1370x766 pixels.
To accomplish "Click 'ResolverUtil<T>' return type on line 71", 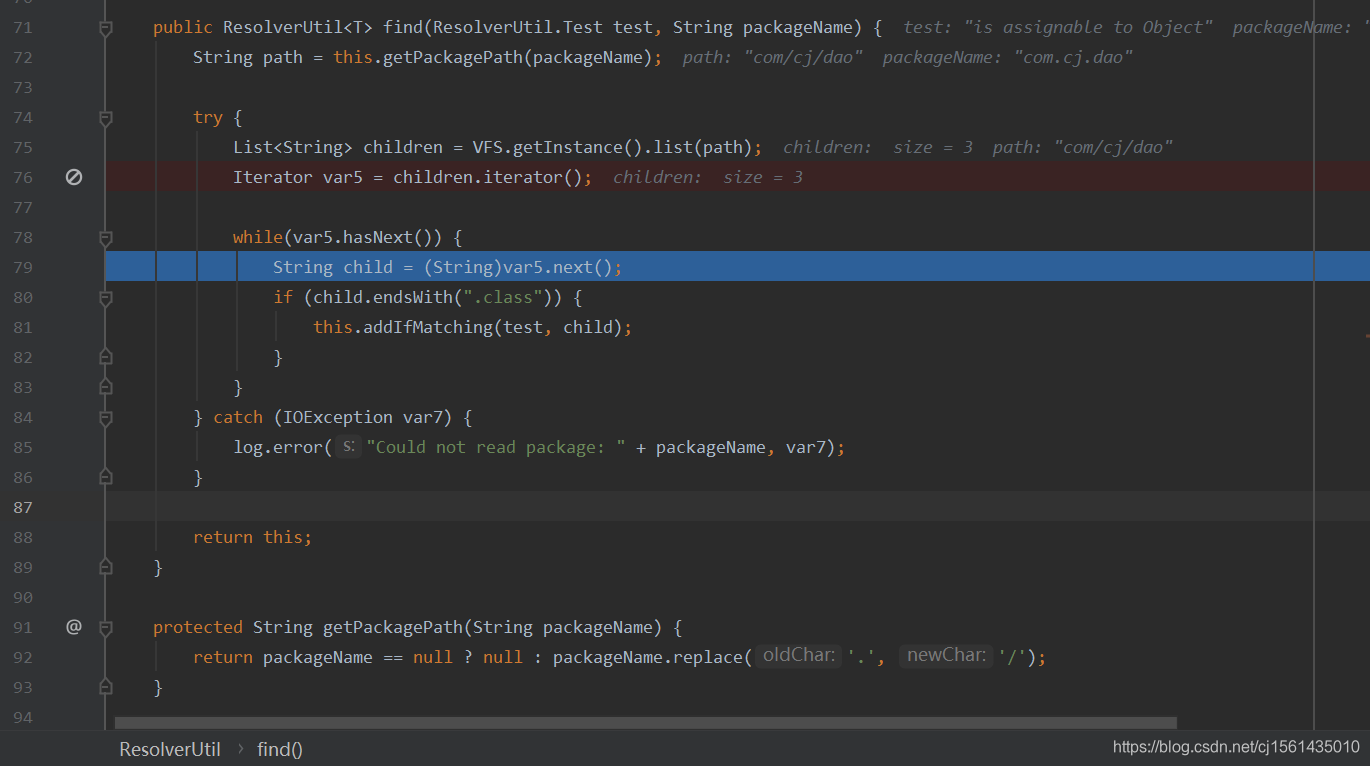I will click(x=298, y=27).
